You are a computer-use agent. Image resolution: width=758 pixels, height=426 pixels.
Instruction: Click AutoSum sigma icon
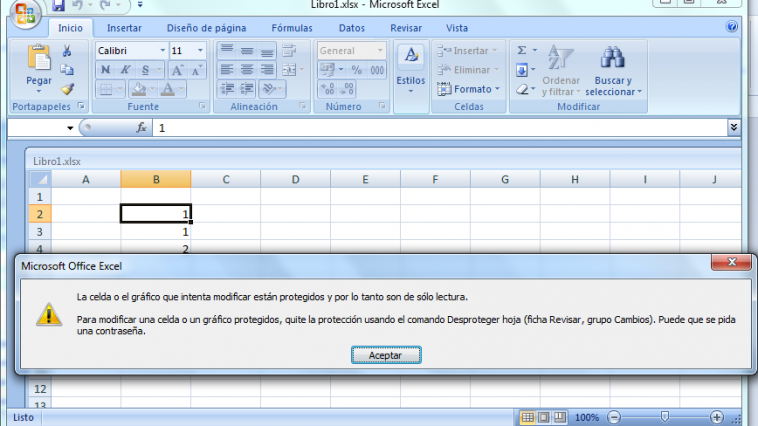coord(522,50)
